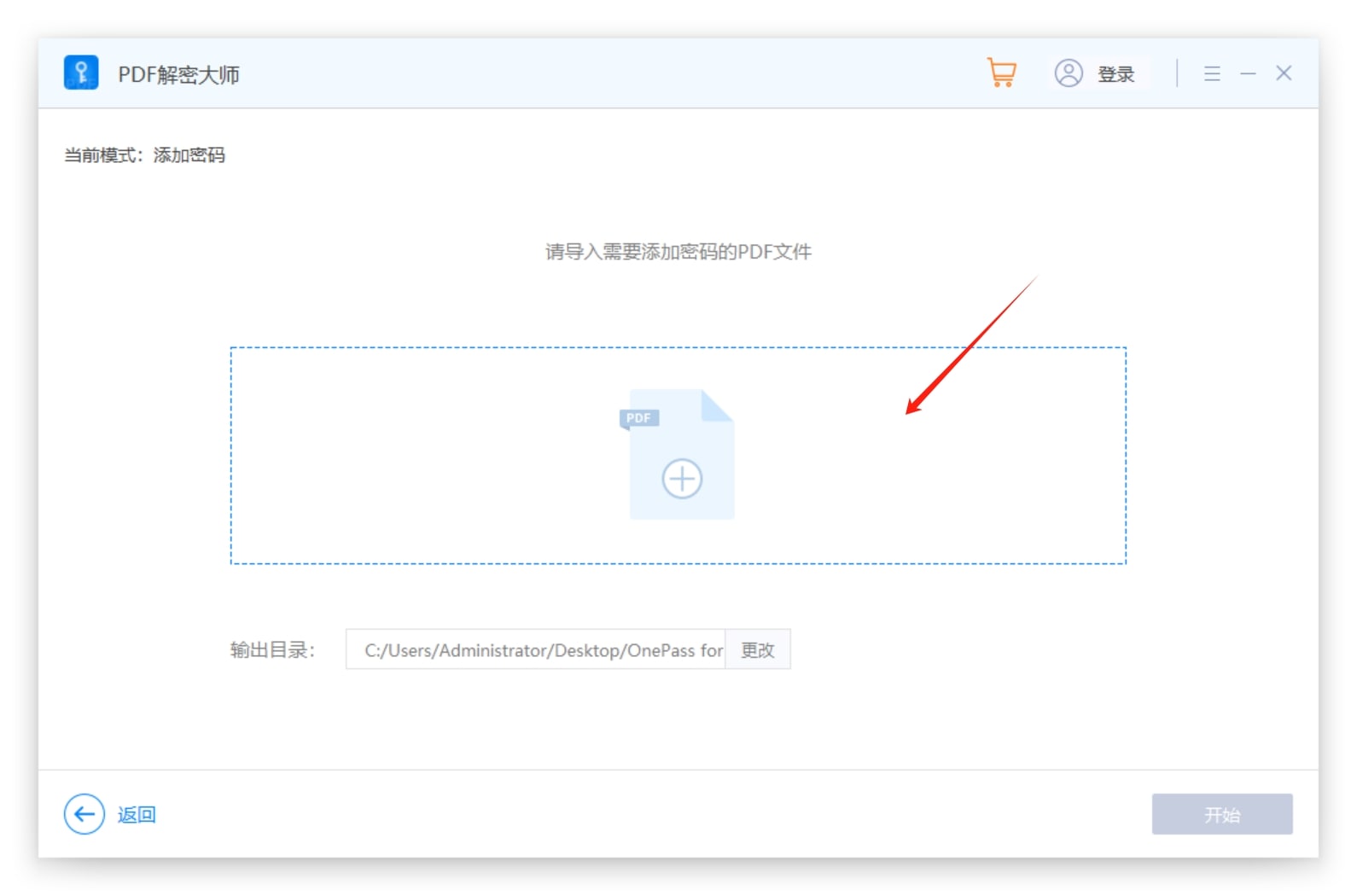Click the circled plus add-file icon

coord(682,479)
